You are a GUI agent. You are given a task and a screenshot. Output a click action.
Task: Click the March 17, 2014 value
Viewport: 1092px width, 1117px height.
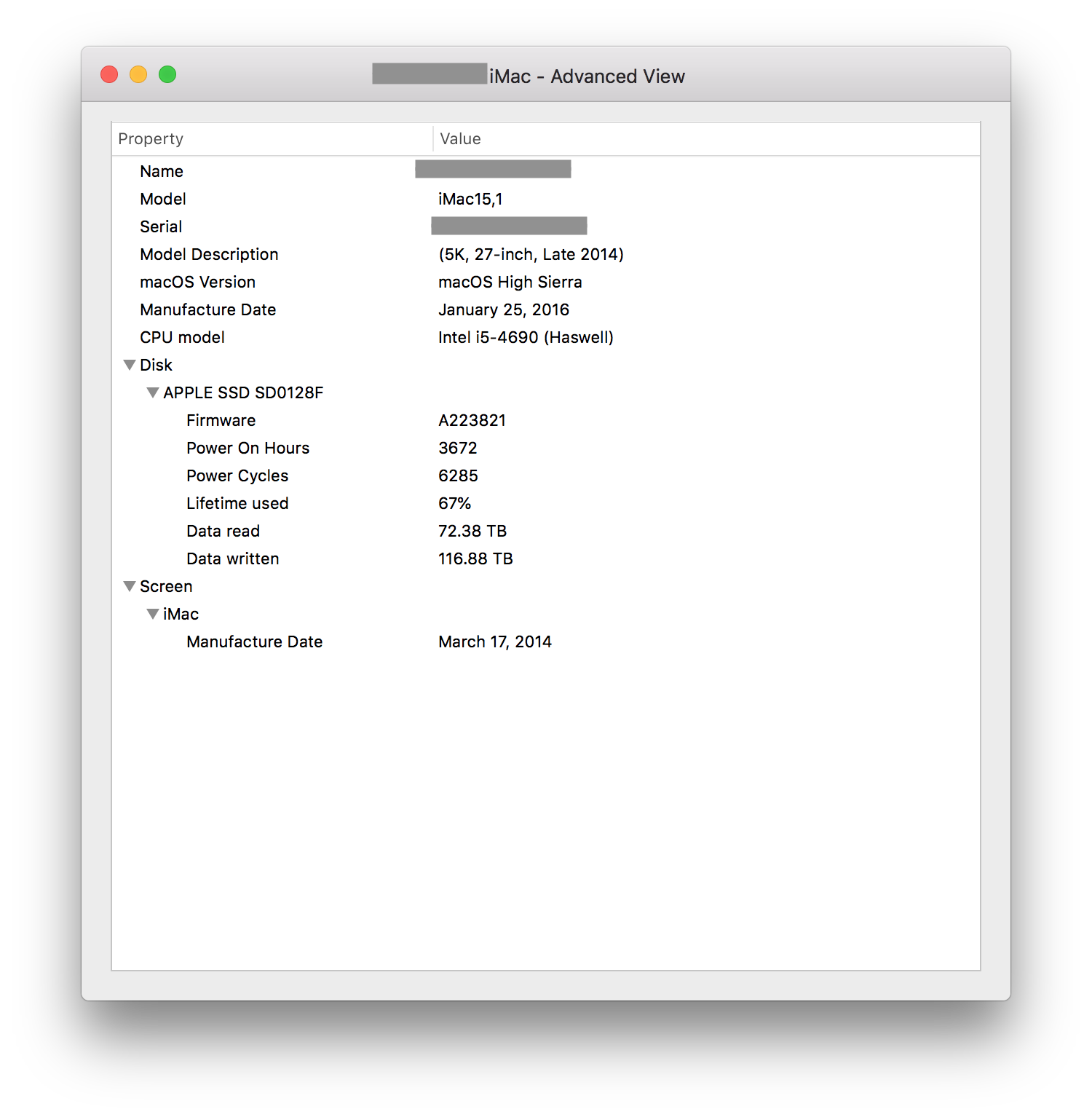[x=495, y=642]
